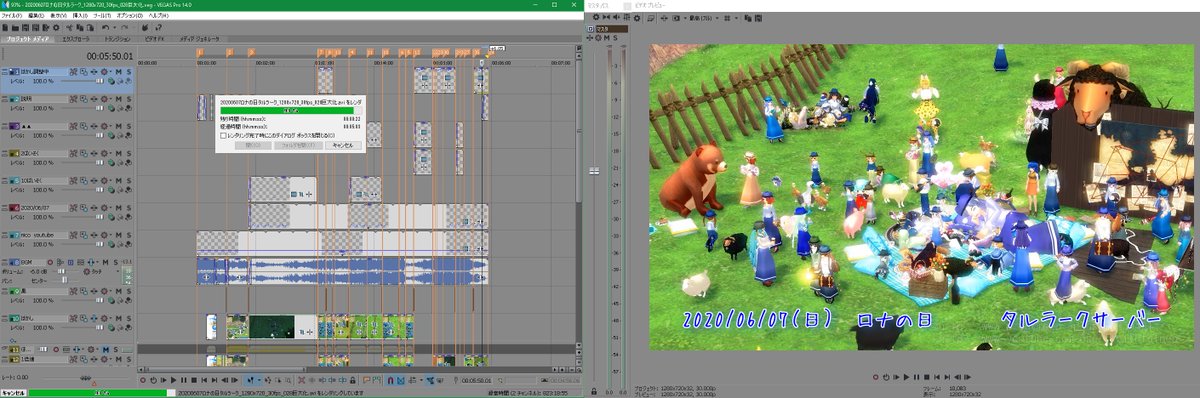Switch to the エクスプローラ tab
The height and width of the screenshot is (398, 1200).
click(x=75, y=39)
